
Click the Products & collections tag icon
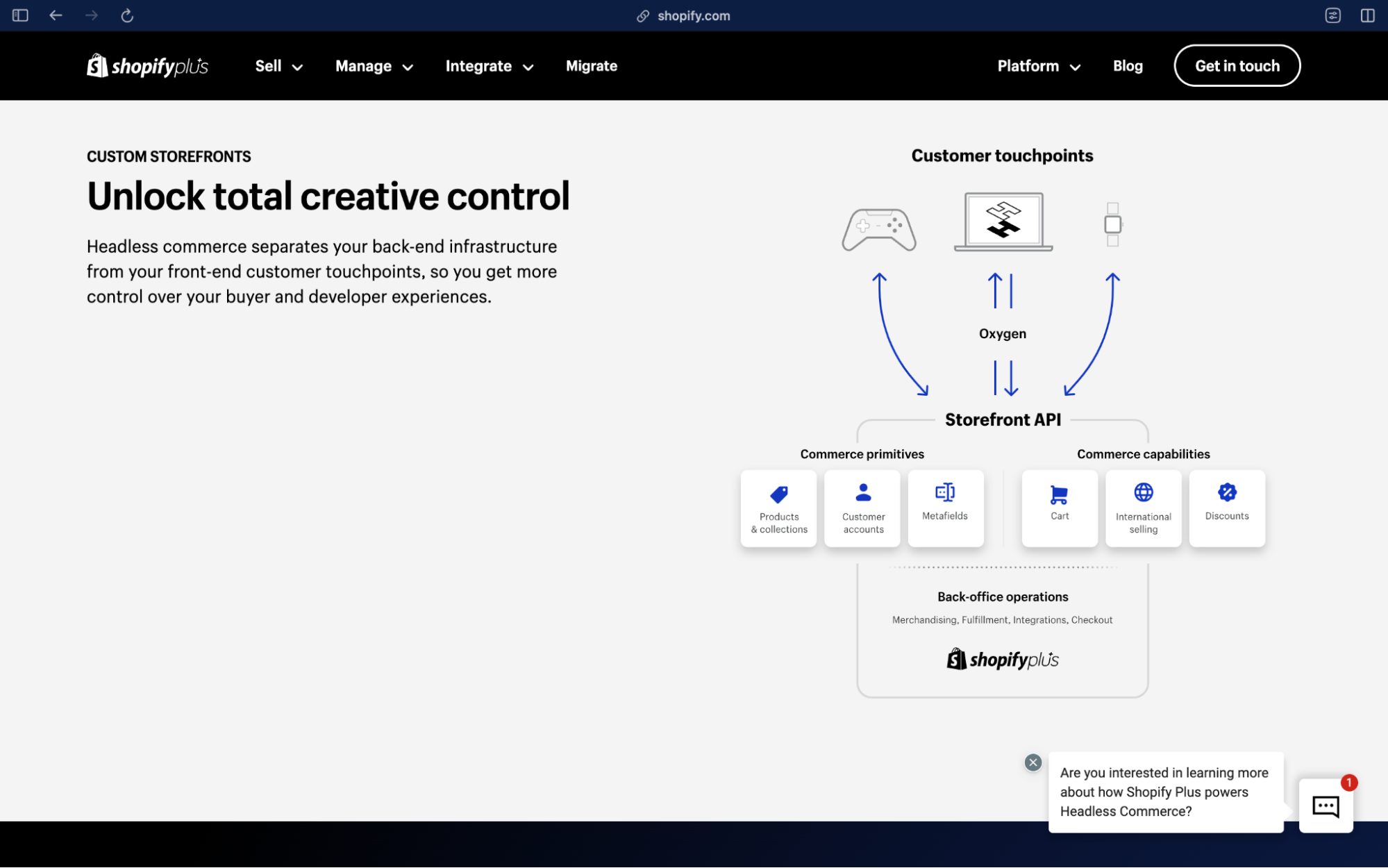779,494
